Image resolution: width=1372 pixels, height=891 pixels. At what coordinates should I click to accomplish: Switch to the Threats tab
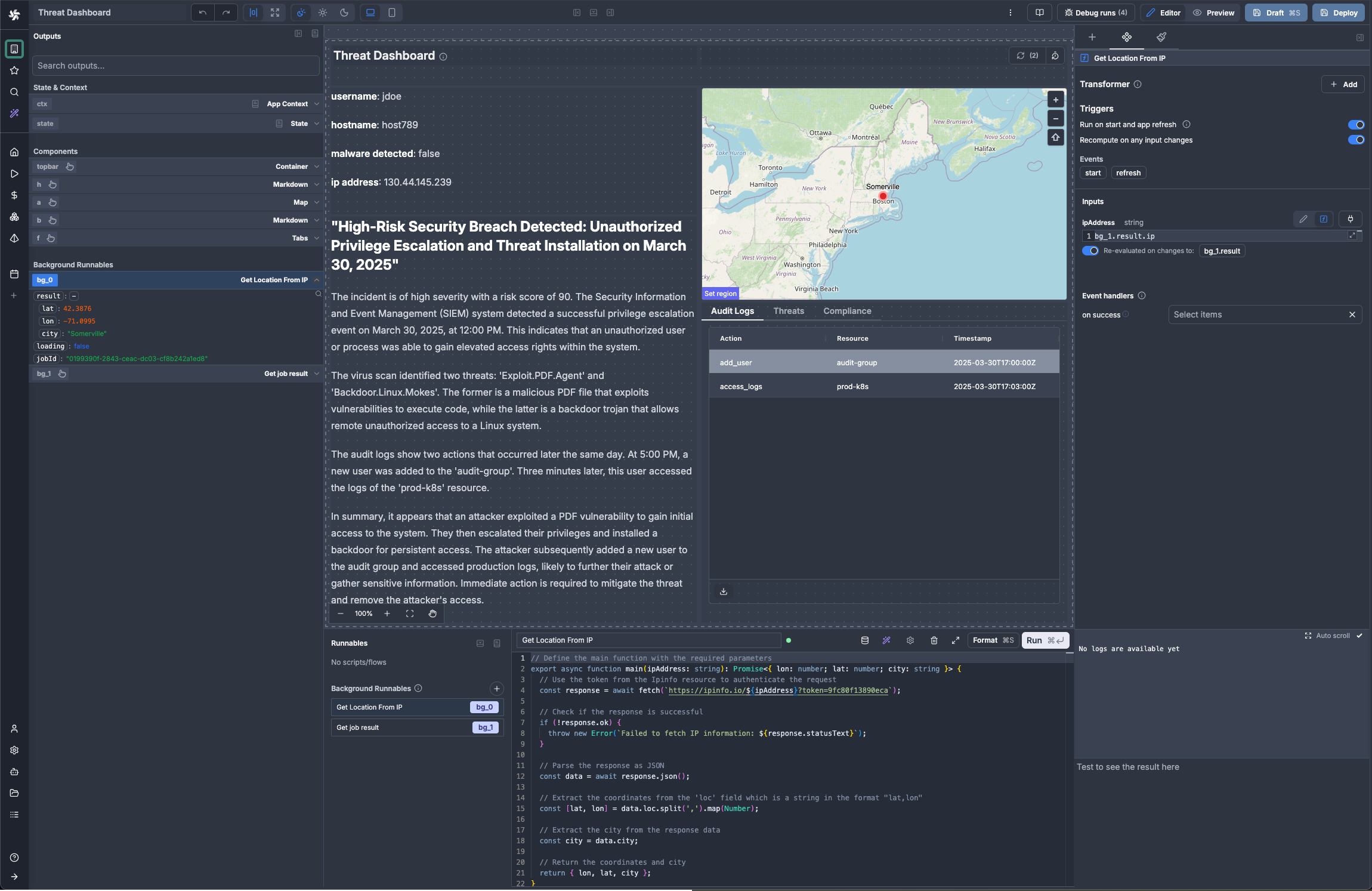pyautogui.click(x=788, y=311)
